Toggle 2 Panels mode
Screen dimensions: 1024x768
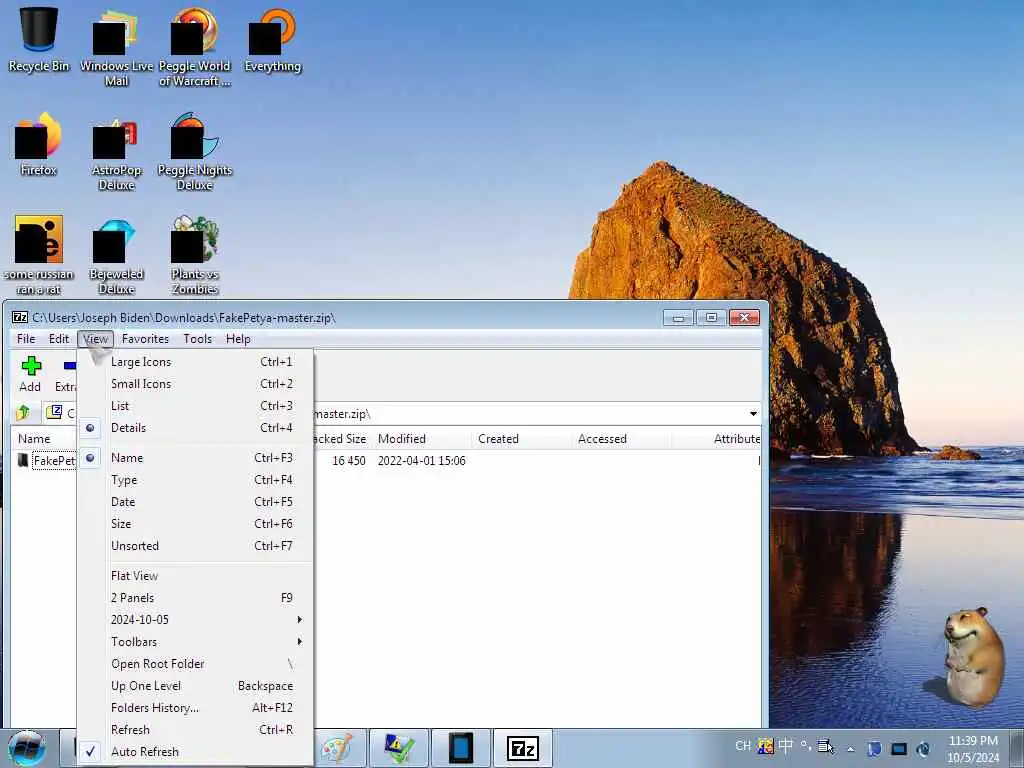(196, 598)
